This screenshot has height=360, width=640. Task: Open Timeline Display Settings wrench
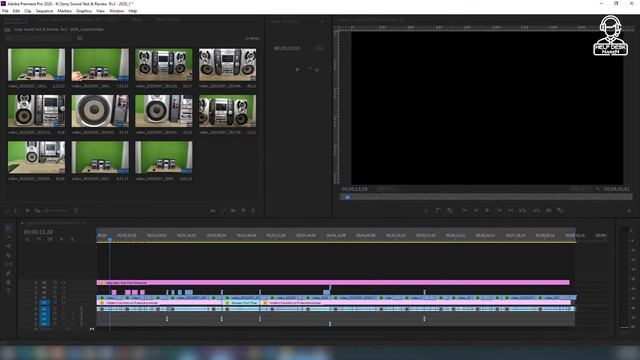73,240
